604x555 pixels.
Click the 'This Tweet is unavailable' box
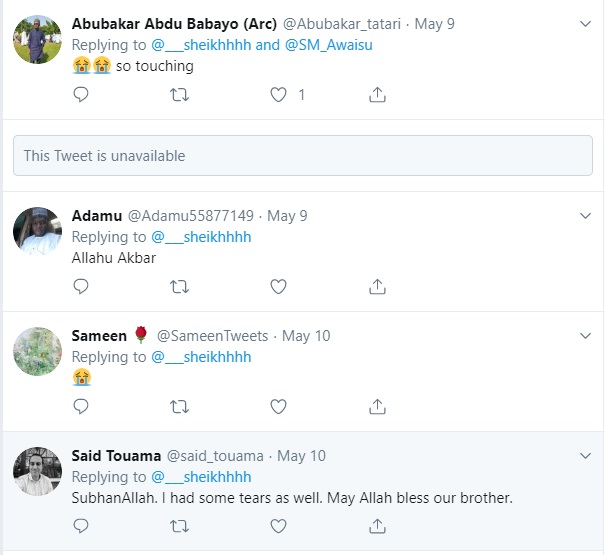pos(302,156)
